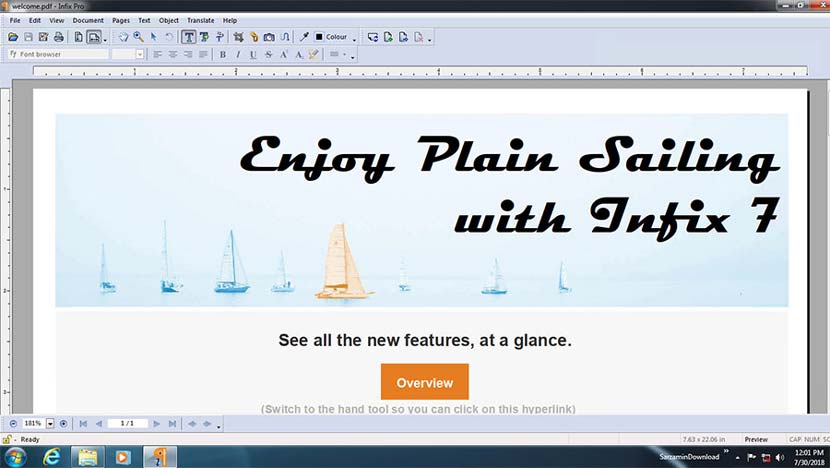Click the page number 1 / 1 field

[127, 424]
